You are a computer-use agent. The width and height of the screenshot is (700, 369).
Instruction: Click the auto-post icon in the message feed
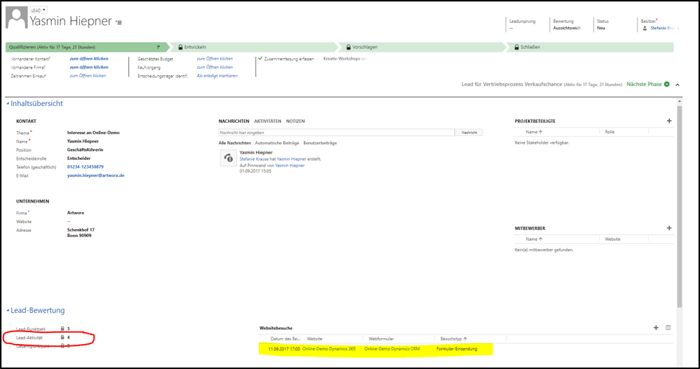(228, 158)
